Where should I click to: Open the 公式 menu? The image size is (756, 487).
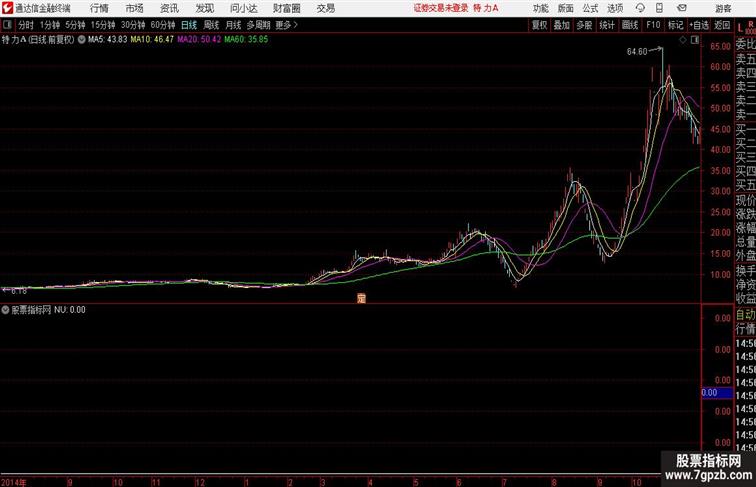click(x=590, y=9)
